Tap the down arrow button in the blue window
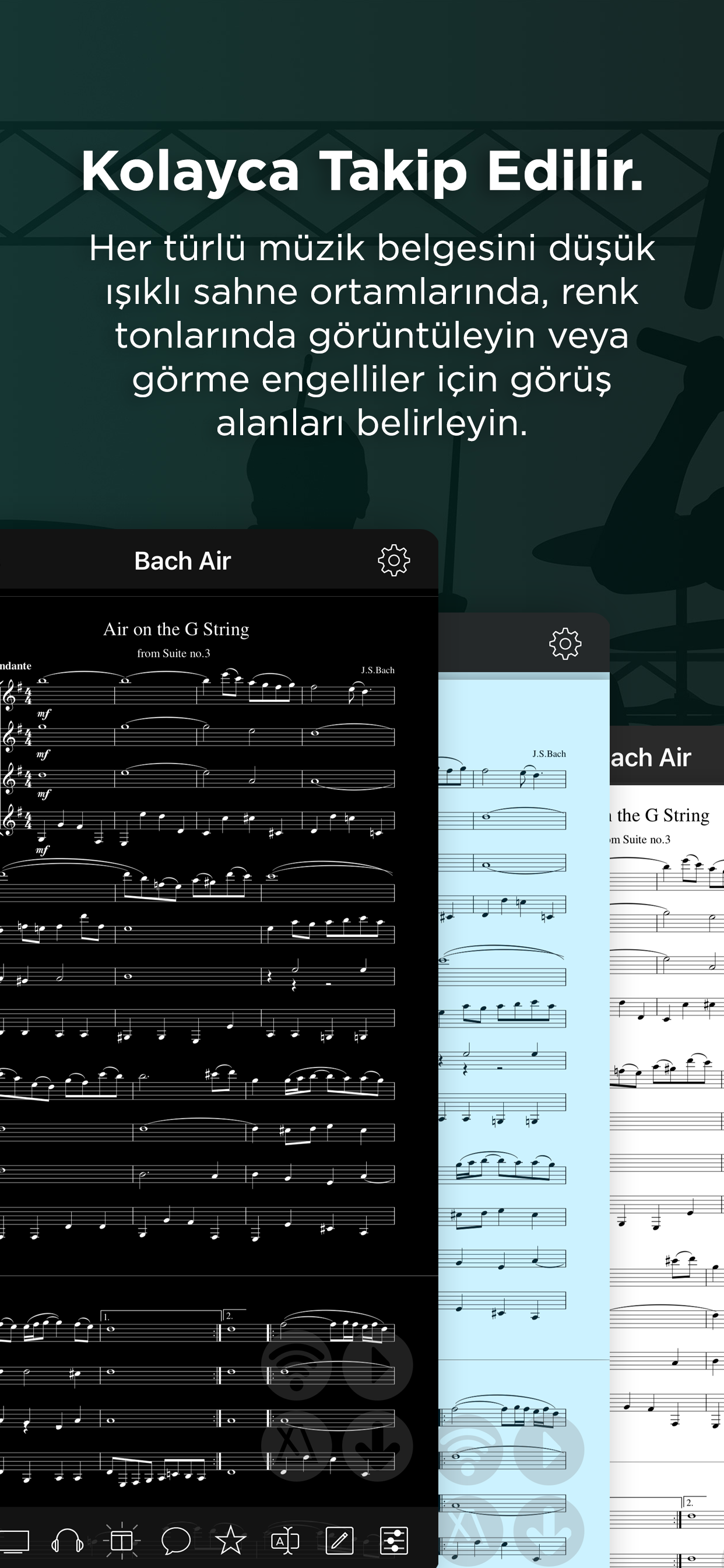724x1568 pixels. point(549,1531)
